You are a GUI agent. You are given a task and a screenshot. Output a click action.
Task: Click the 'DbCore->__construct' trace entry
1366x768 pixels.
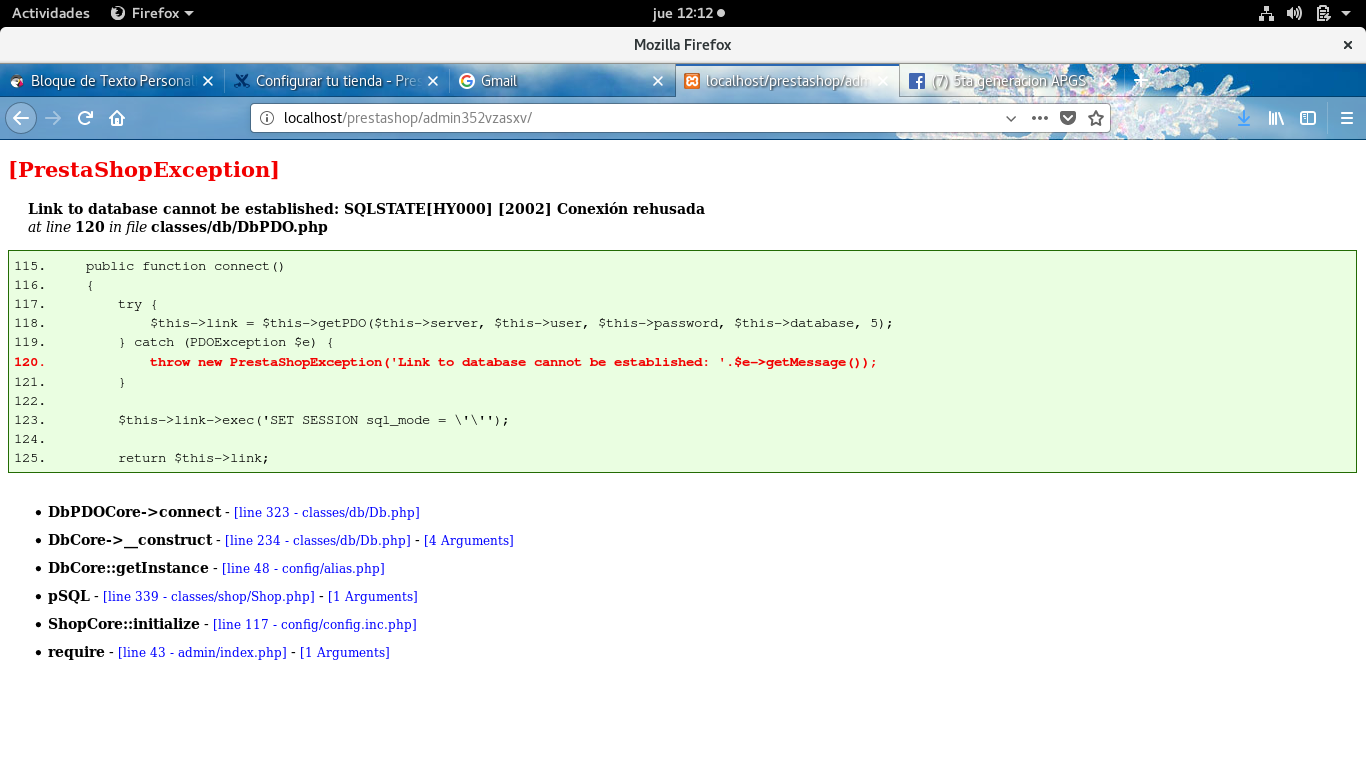[x=130, y=540]
